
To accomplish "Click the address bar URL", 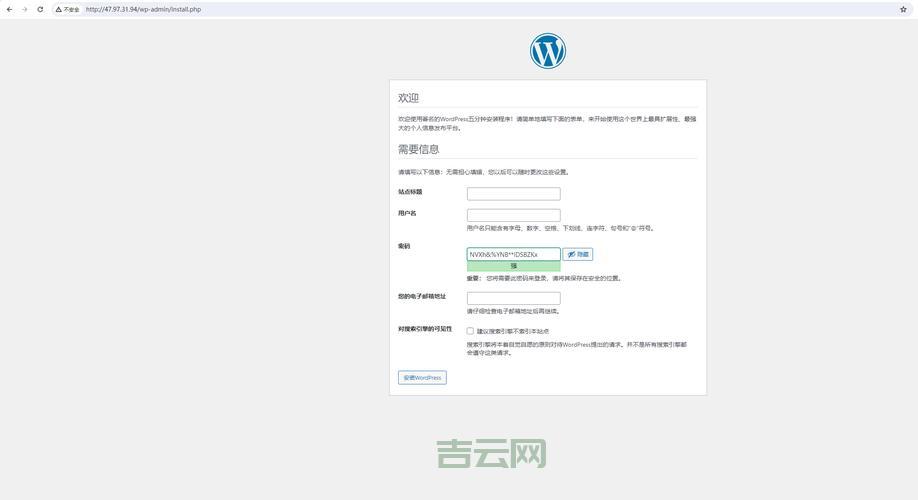I will [143, 9].
